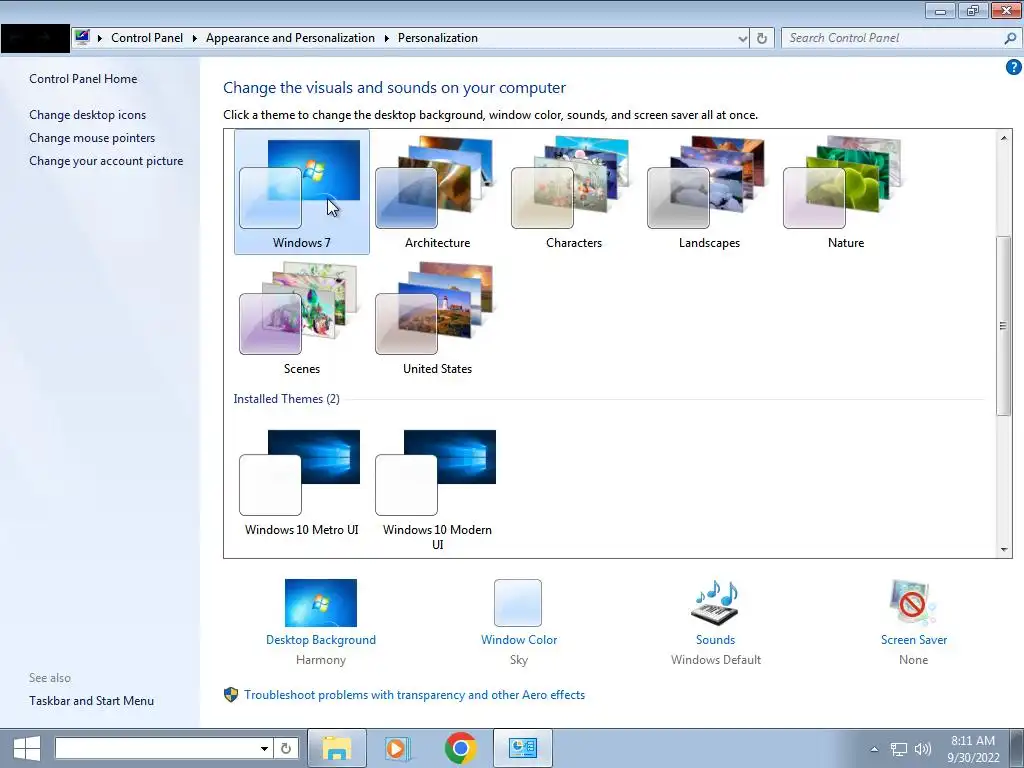Expand arrow after Control Panel breadcrumb

tap(195, 39)
